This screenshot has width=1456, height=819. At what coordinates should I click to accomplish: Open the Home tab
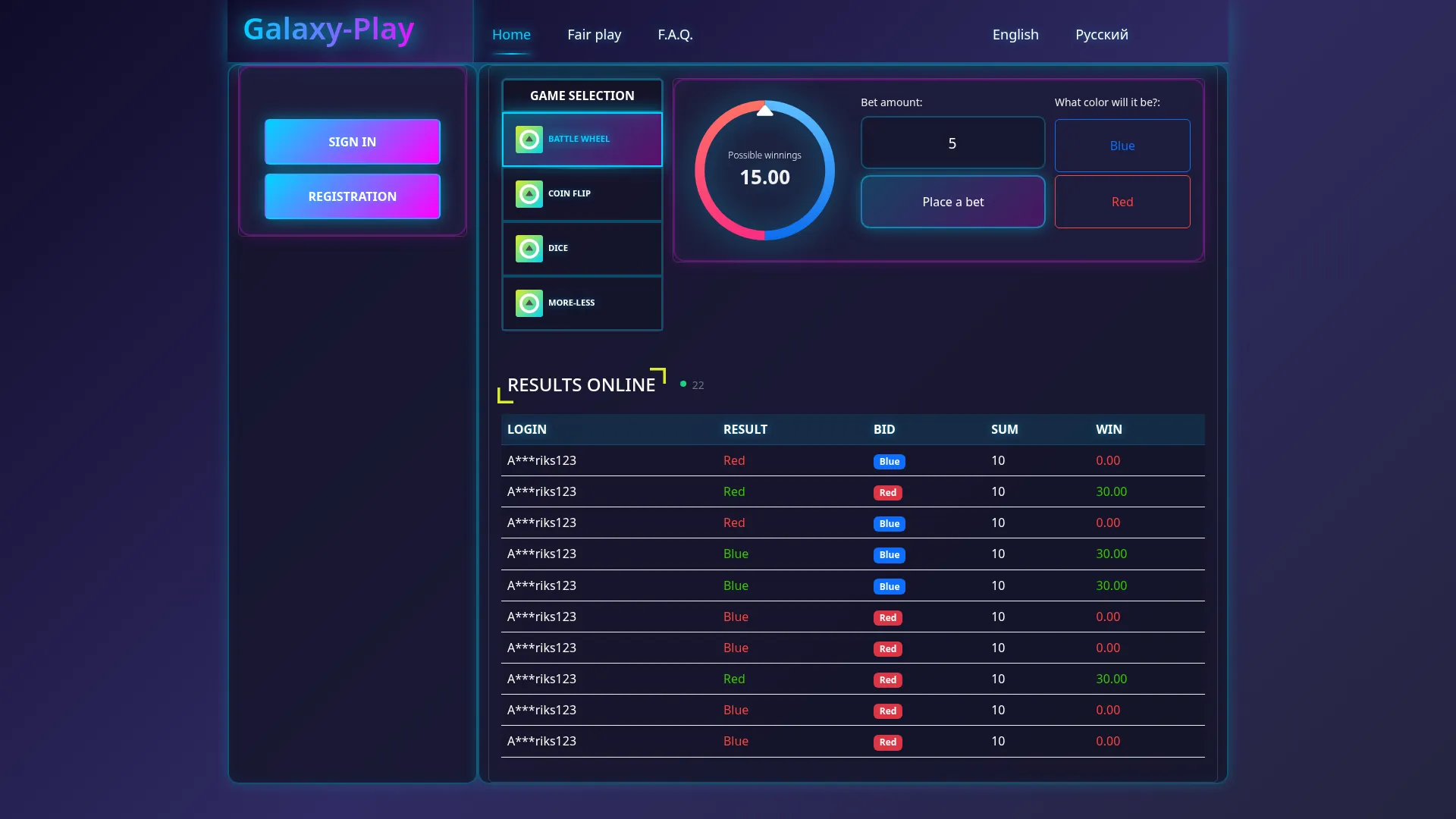(x=511, y=34)
